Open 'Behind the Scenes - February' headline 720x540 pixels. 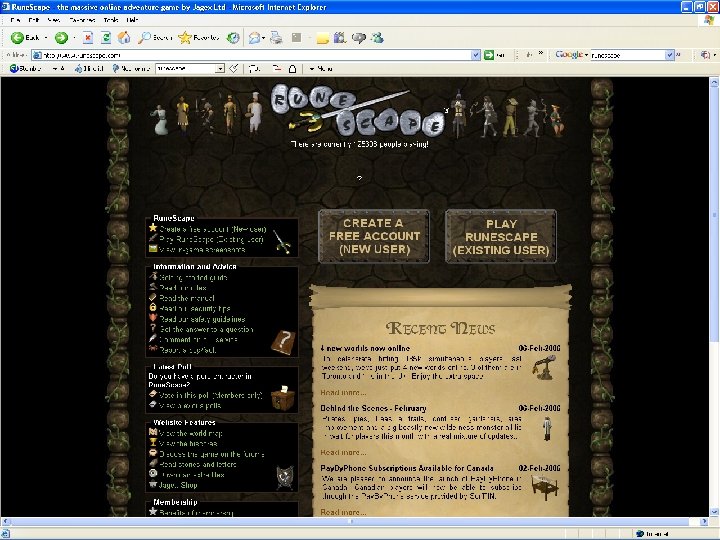(373, 408)
